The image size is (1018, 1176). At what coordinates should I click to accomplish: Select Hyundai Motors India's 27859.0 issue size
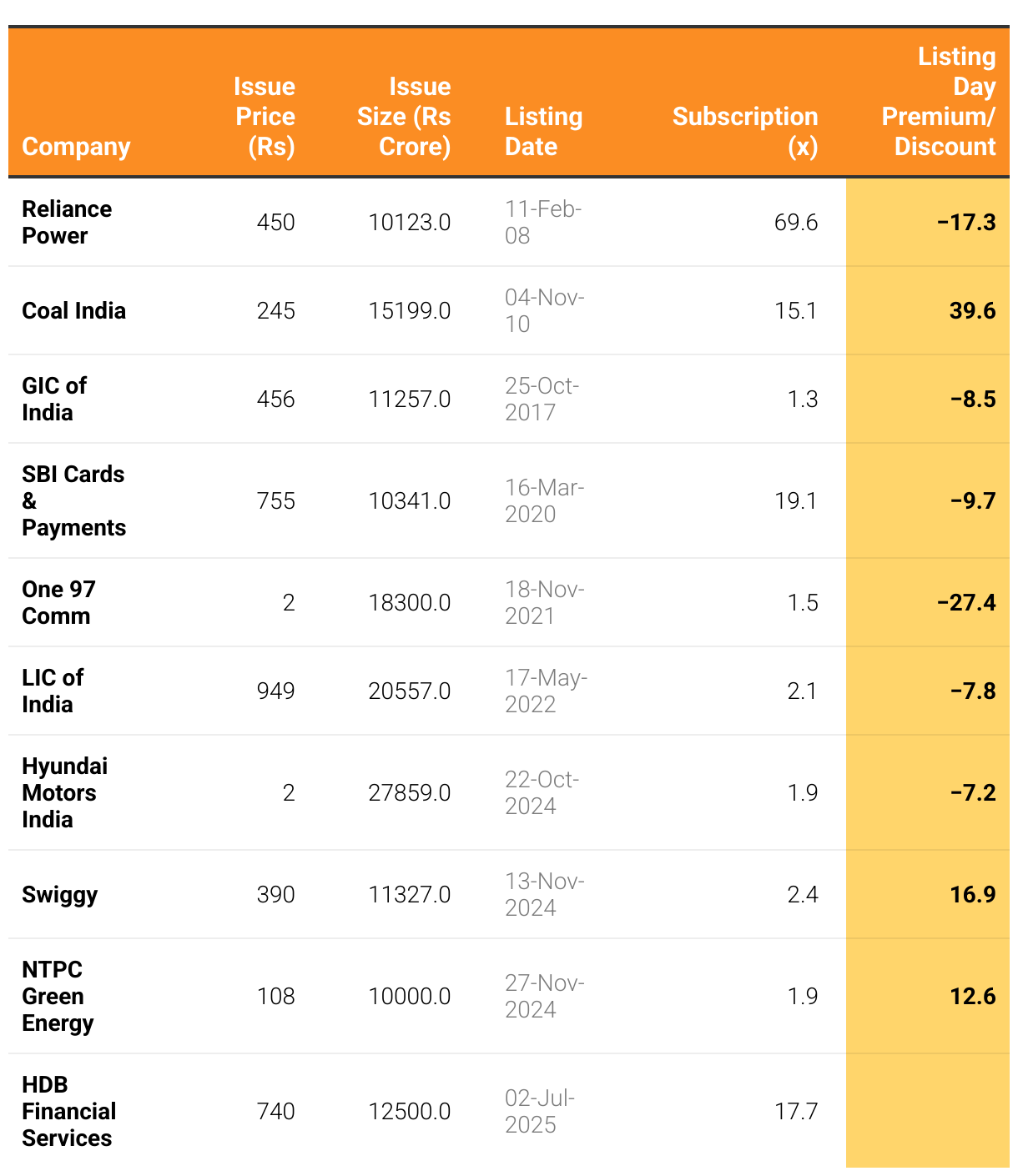(409, 792)
